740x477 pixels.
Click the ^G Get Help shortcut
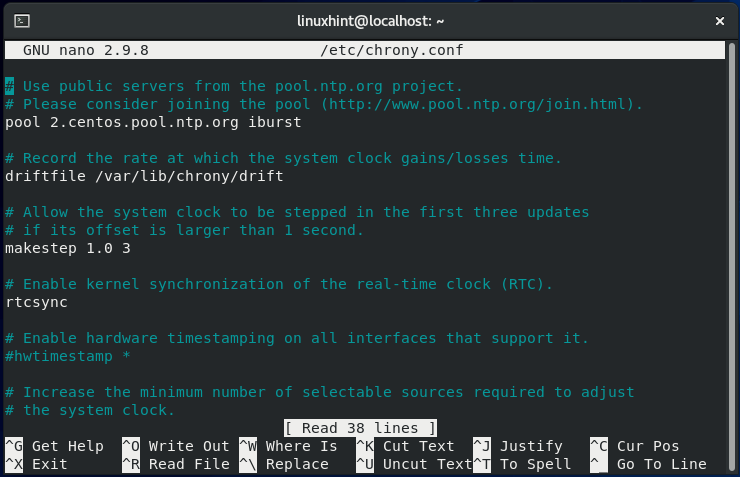coord(54,446)
